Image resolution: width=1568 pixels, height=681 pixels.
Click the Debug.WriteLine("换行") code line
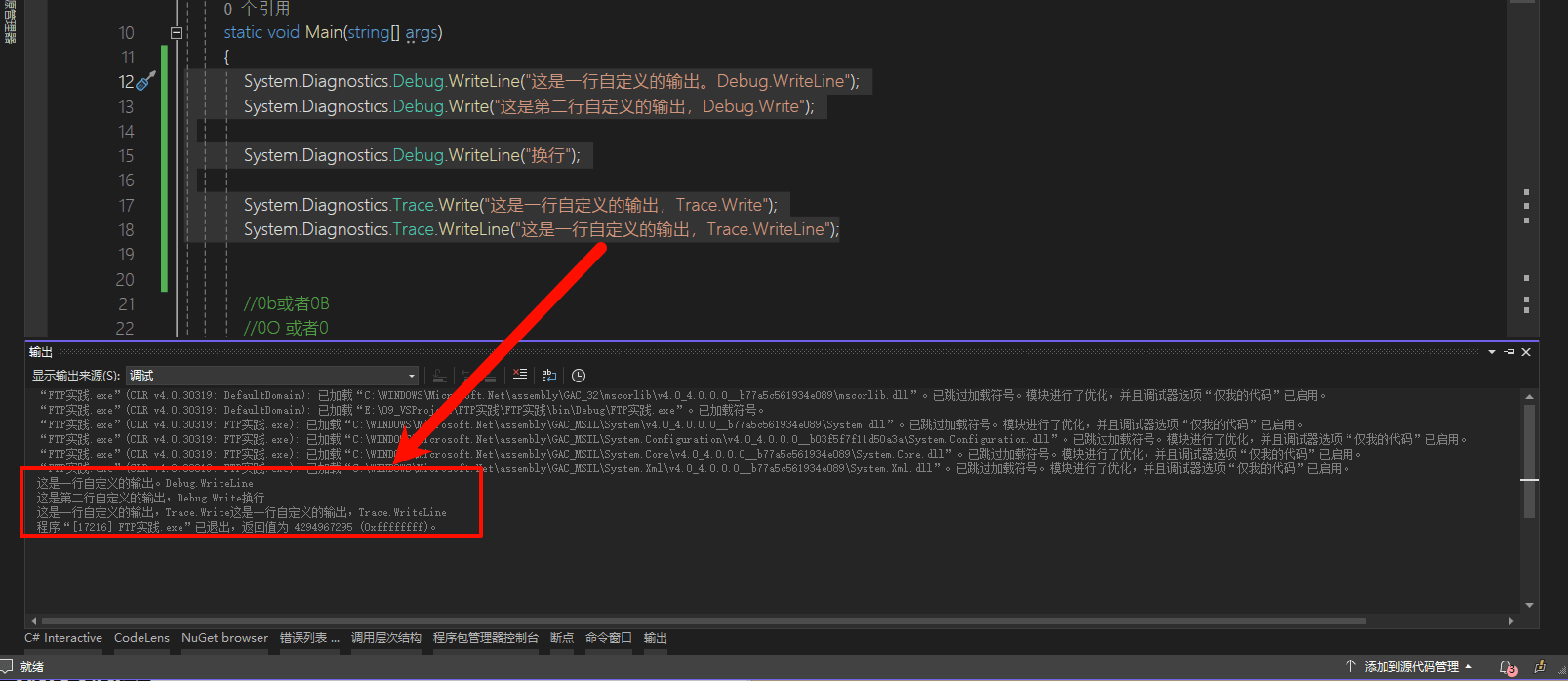pyautogui.click(x=412, y=156)
